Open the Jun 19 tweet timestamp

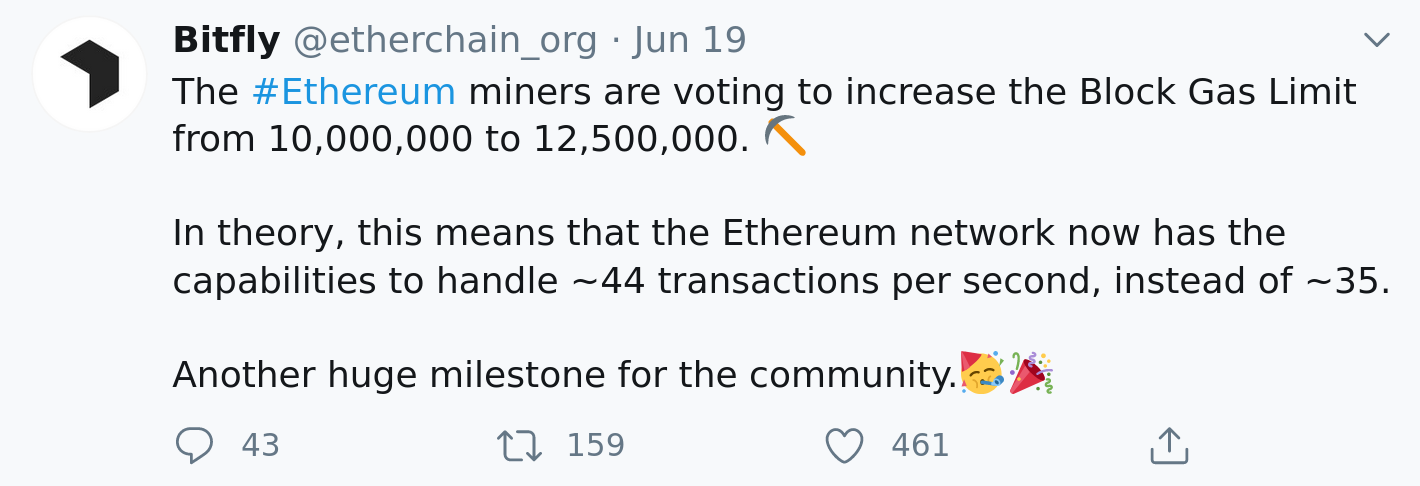point(690,41)
